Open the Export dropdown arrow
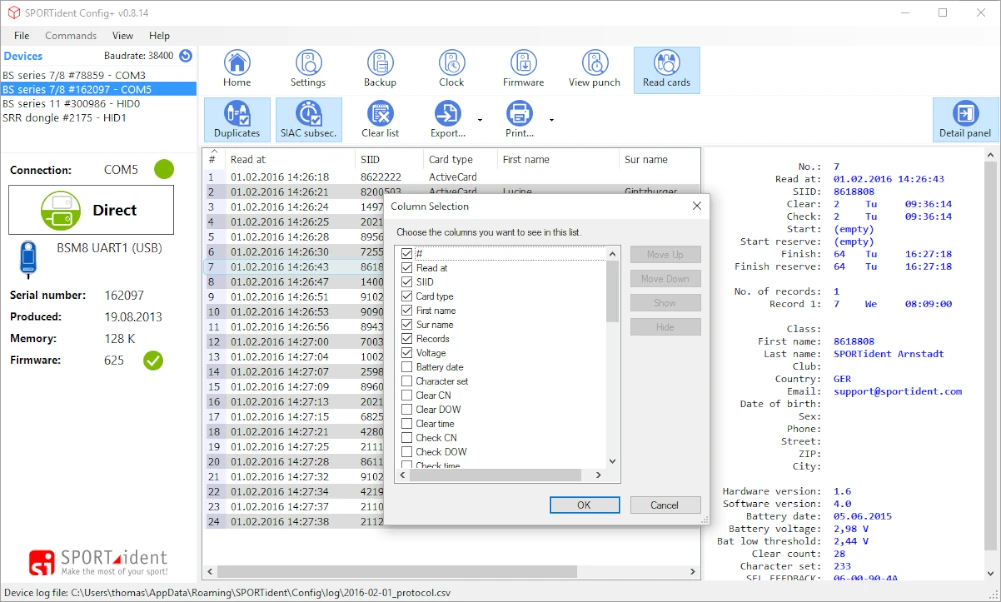This screenshot has height=602, width=1001. coord(480,119)
